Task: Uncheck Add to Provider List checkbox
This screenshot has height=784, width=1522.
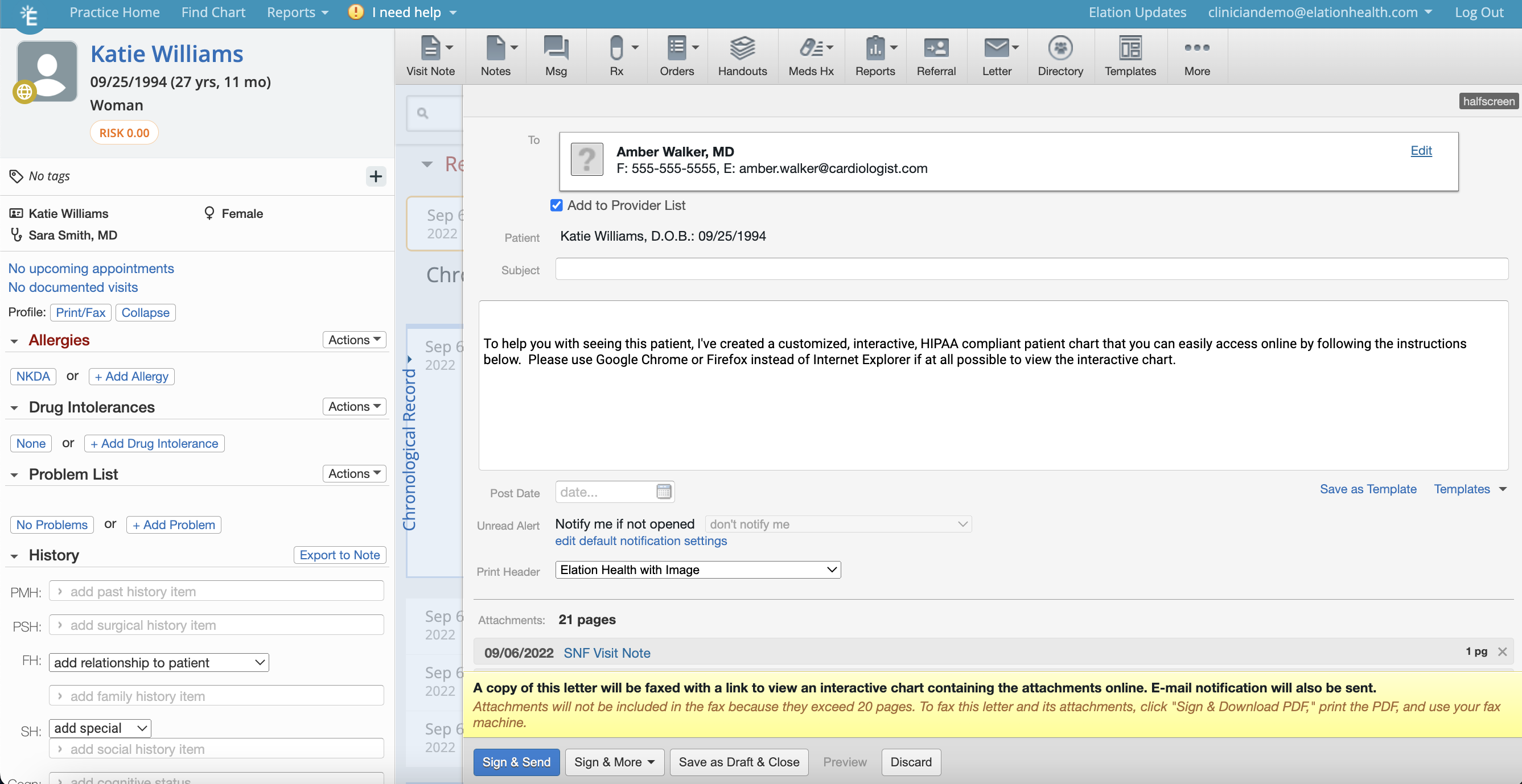Action: [x=556, y=205]
